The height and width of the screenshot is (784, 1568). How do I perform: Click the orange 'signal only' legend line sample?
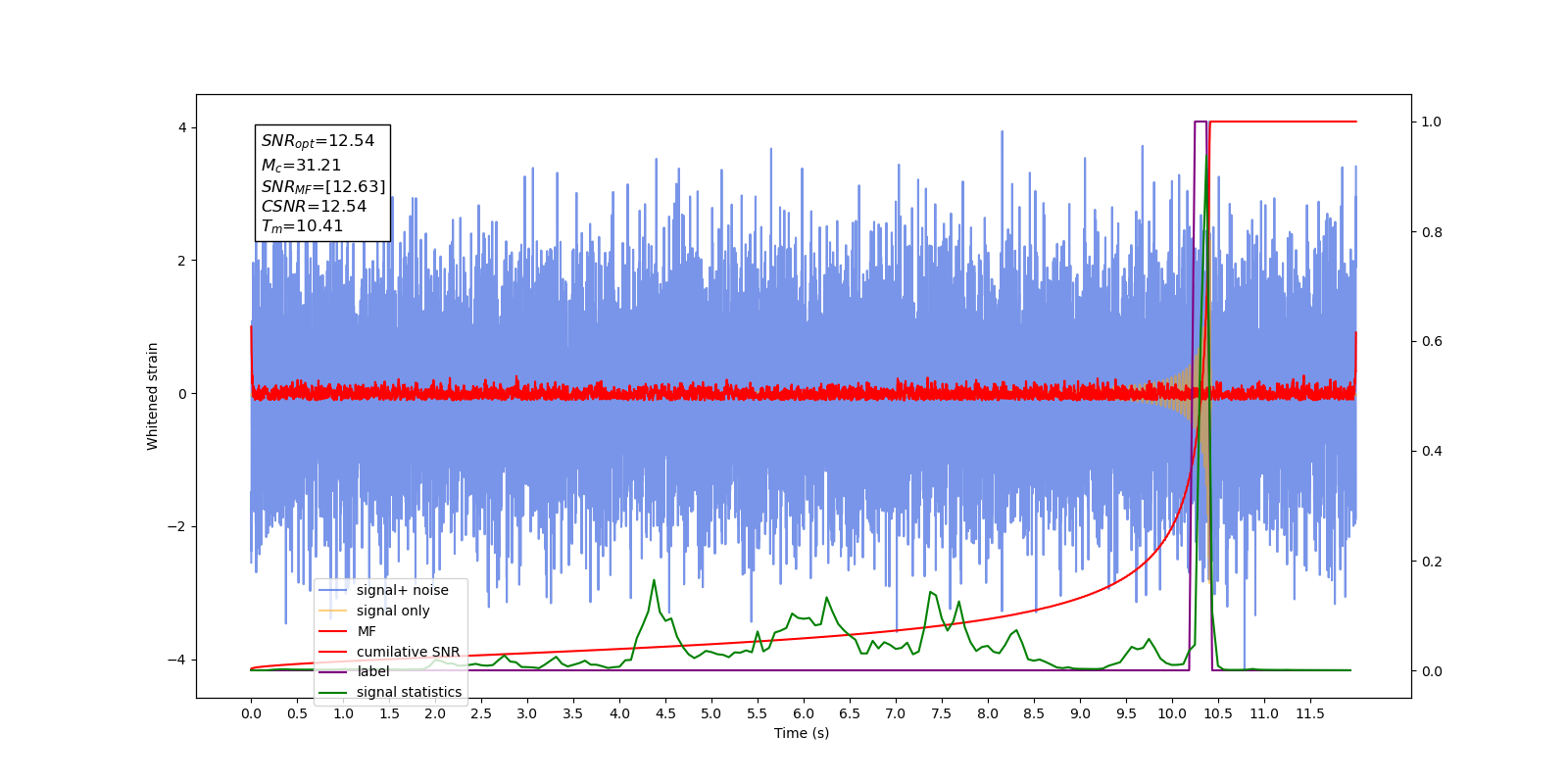(x=333, y=611)
